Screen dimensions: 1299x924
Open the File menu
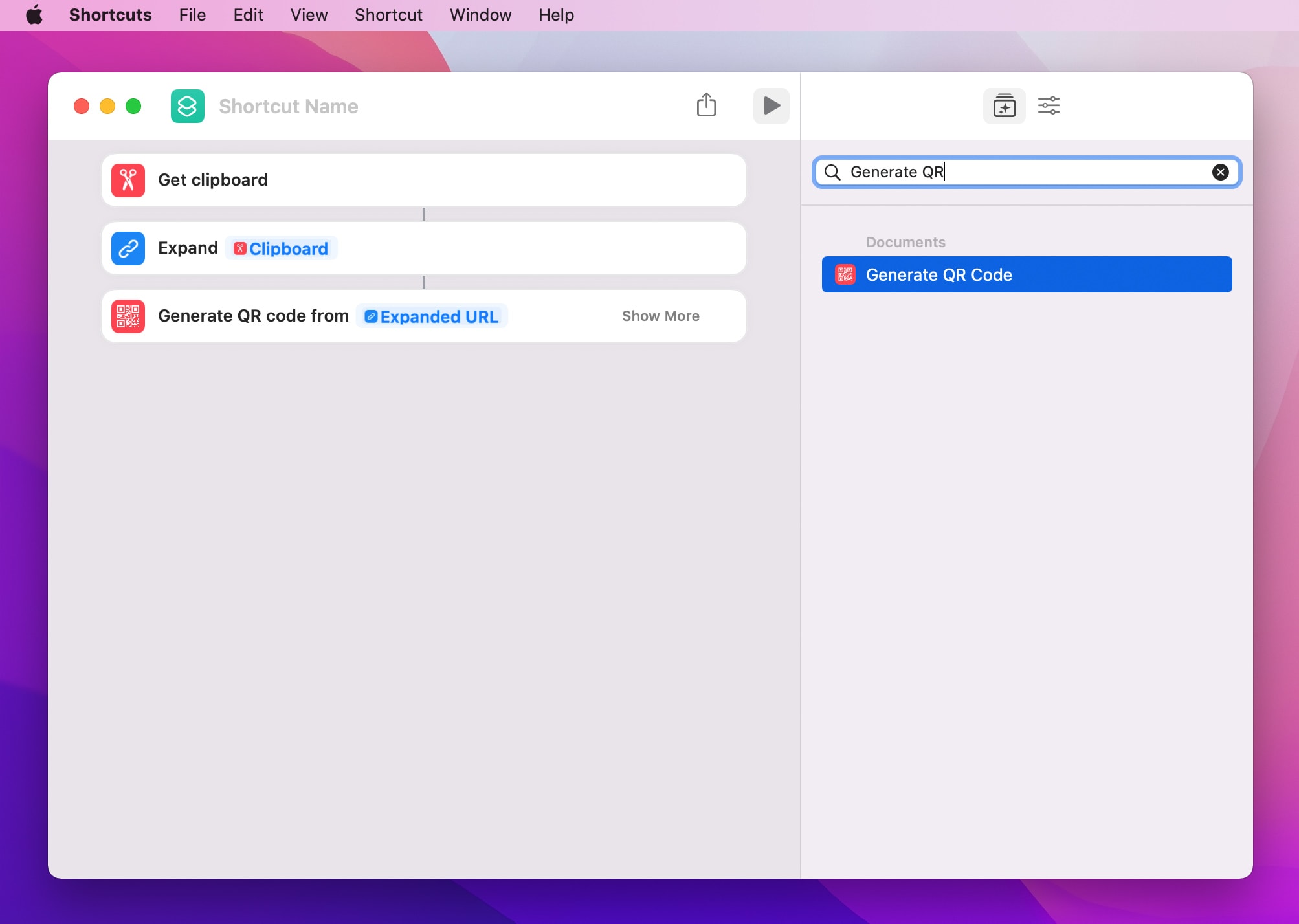coord(192,15)
